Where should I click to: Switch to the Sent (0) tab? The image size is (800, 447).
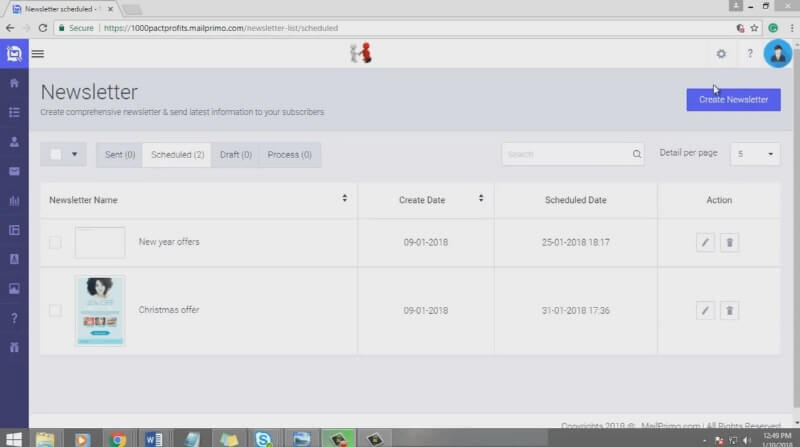pyautogui.click(x=120, y=155)
